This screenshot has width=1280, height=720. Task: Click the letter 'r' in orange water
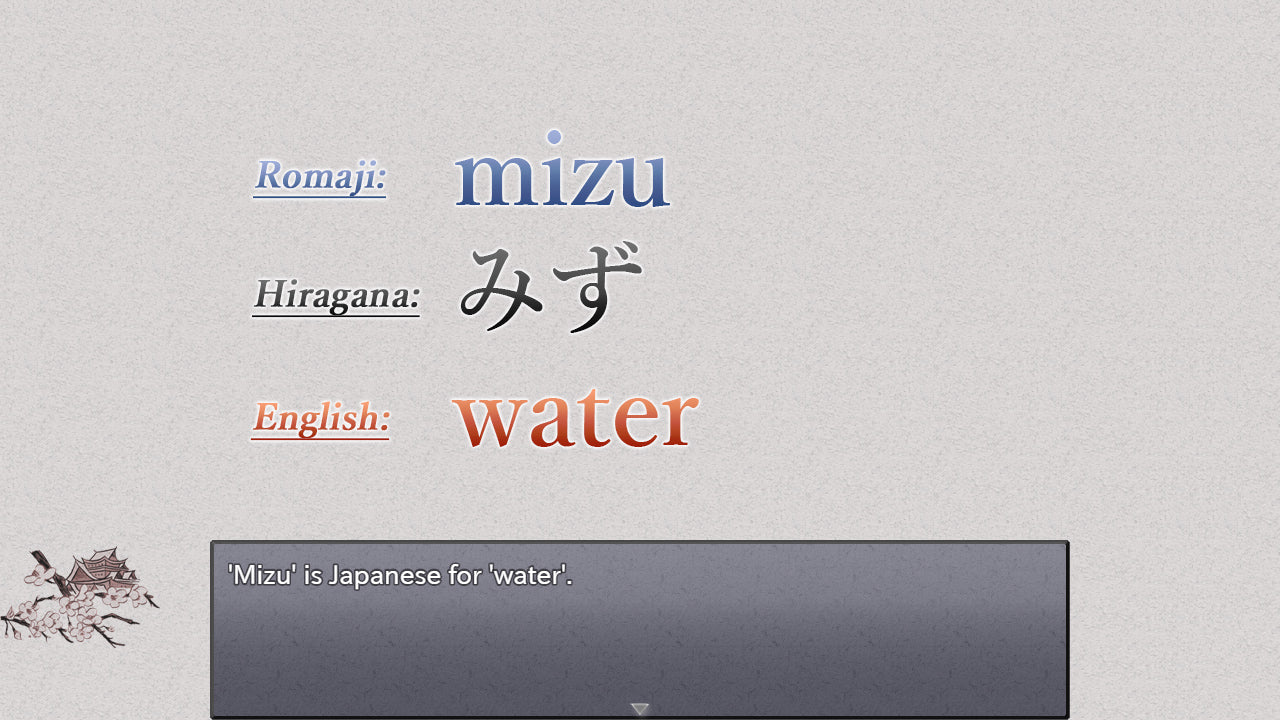(680, 420)
